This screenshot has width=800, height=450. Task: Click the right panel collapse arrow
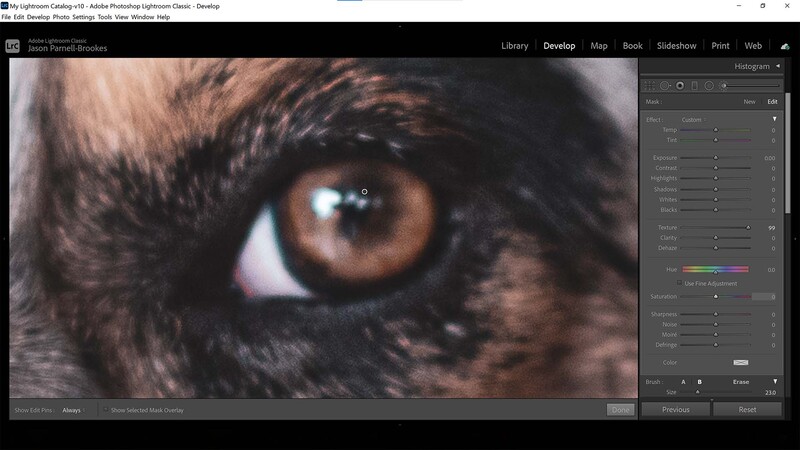click(x=795, y=238)
